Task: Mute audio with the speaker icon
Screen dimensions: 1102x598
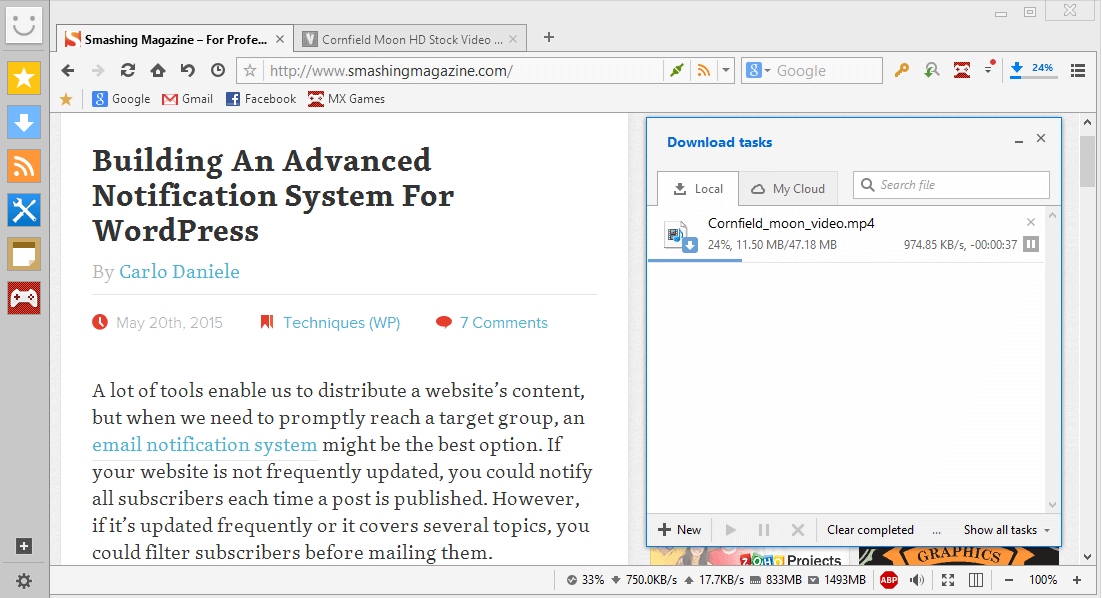Action: 917,580
